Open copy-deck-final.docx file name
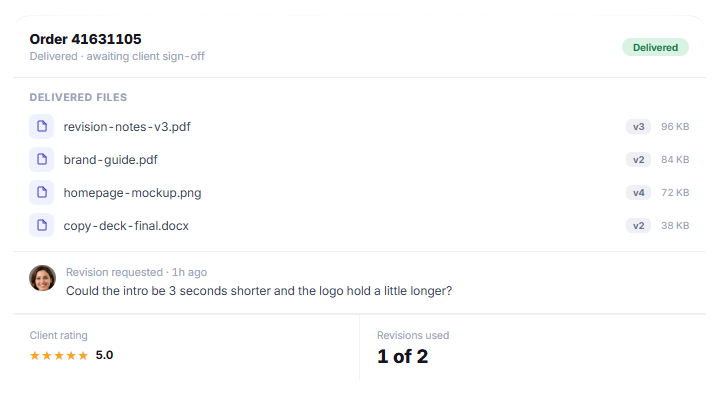 coord(126,226)
